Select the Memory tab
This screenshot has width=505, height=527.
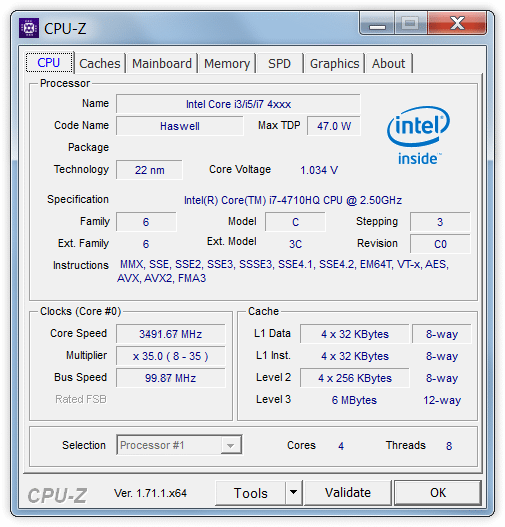click(x=227, y=63)
